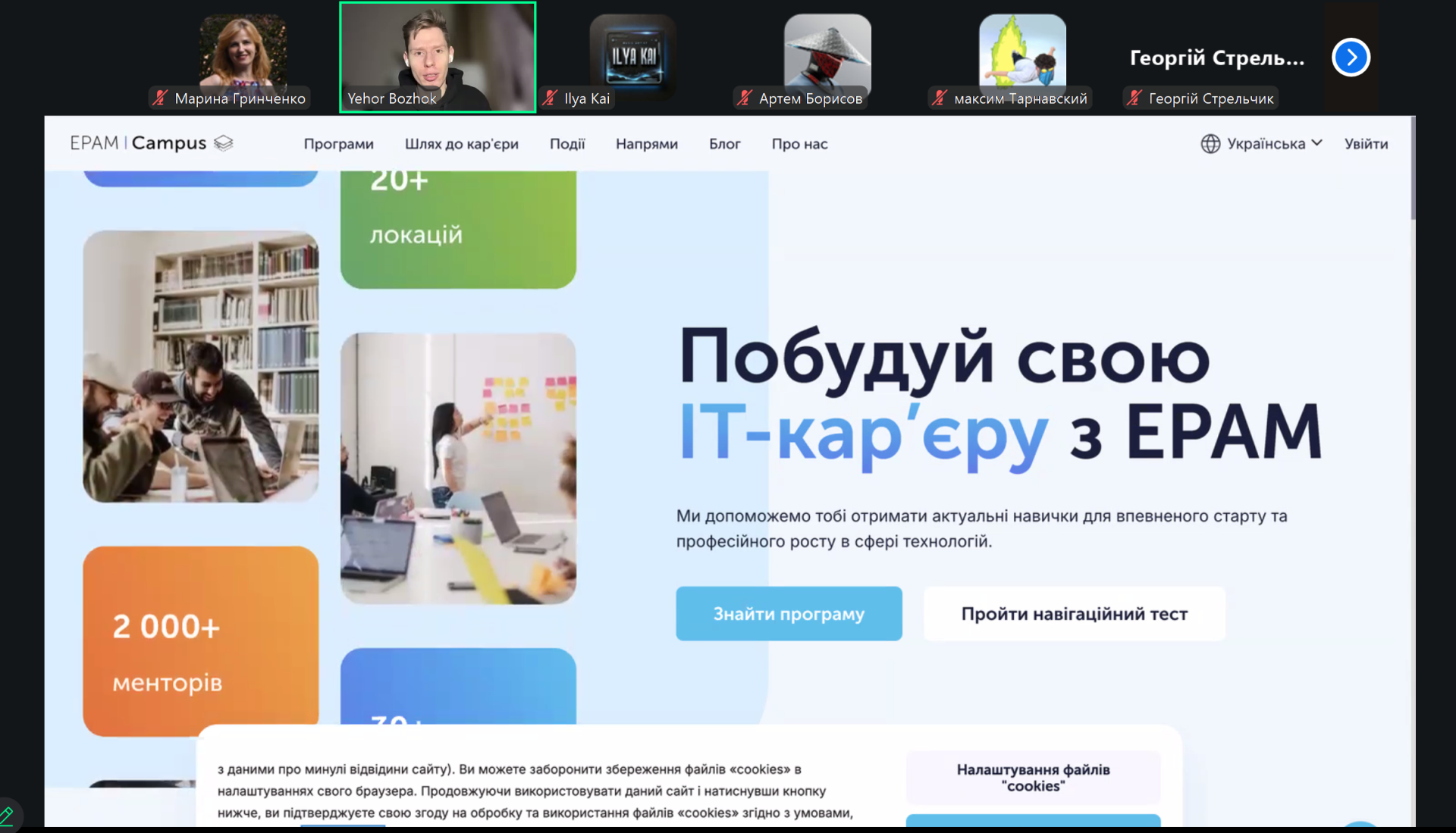Open the Події navigation item
Viewport: 1456px width, 833px height.
pyautogui.click(x=567, y=144)
